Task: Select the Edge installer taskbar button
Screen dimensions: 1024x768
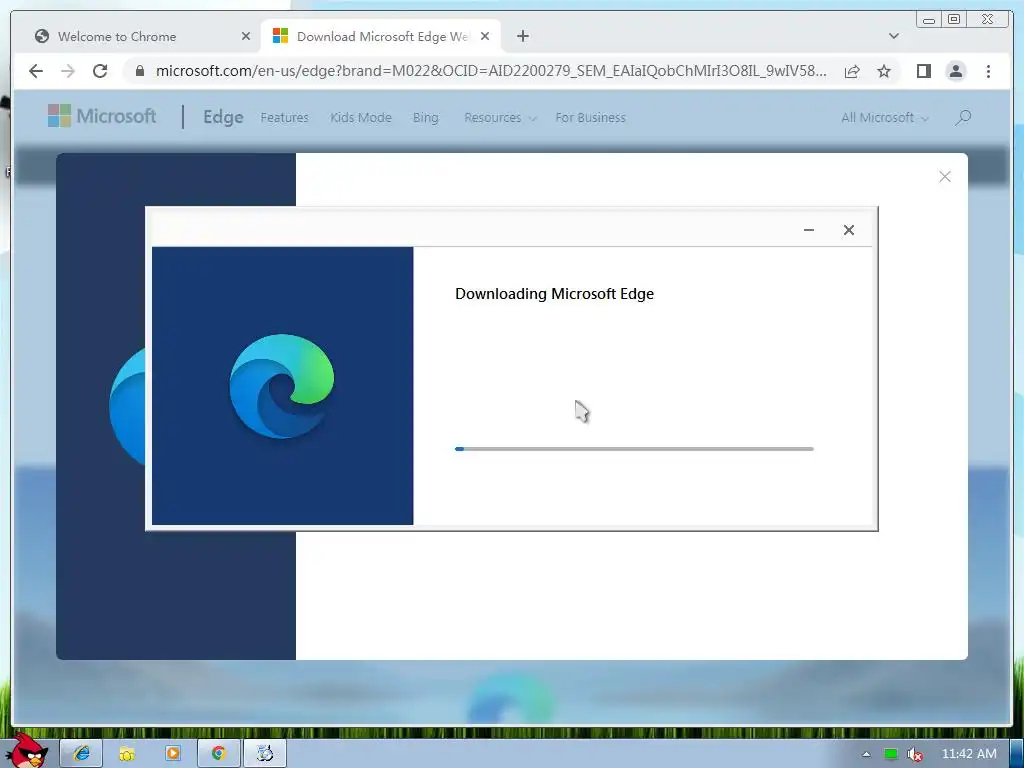Action: [264, 754]
